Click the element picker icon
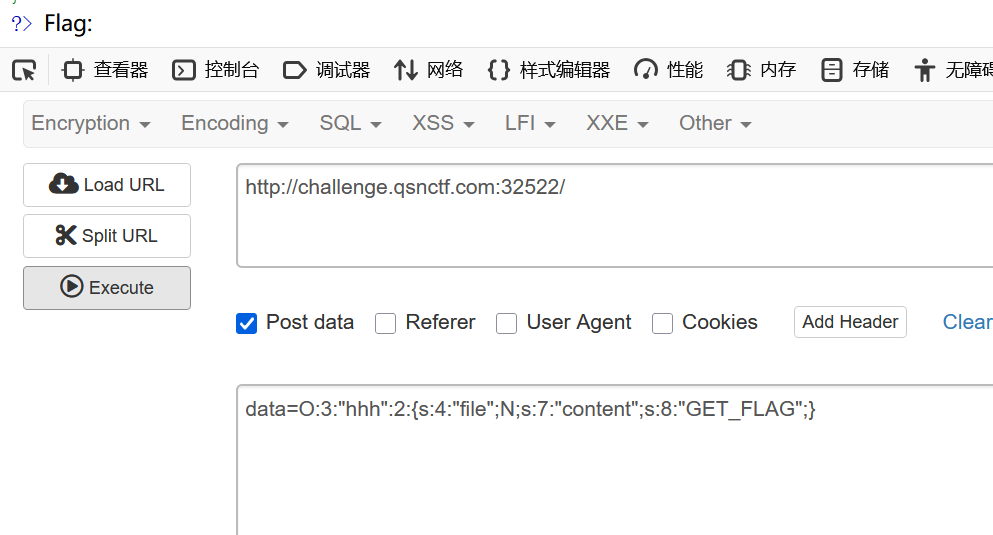Image resolution: width=993 pixels, height=535 pixels. point(24,70)
